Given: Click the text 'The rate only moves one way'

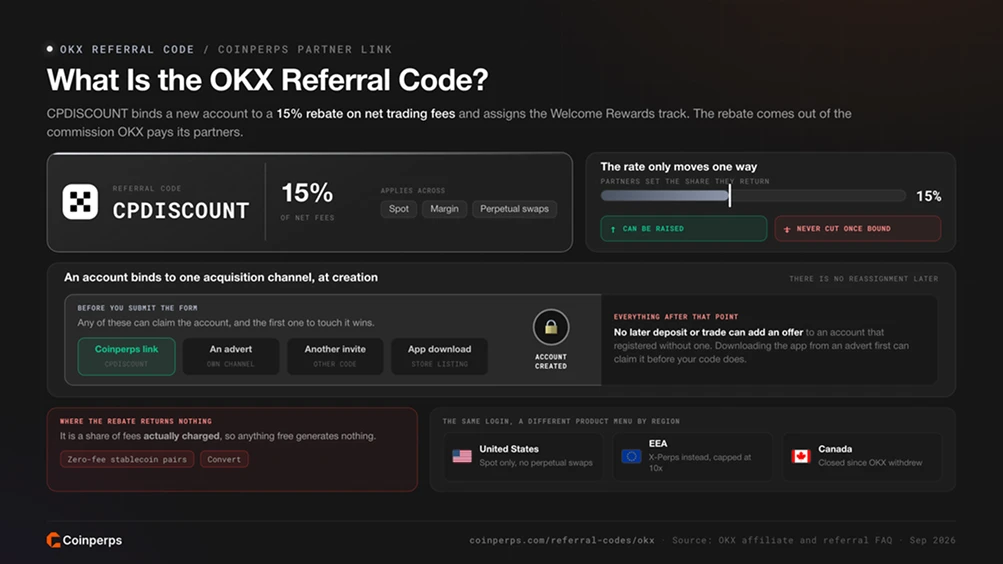Looking at the screenshot, I should pyautogui.click(x=679, y=166).
